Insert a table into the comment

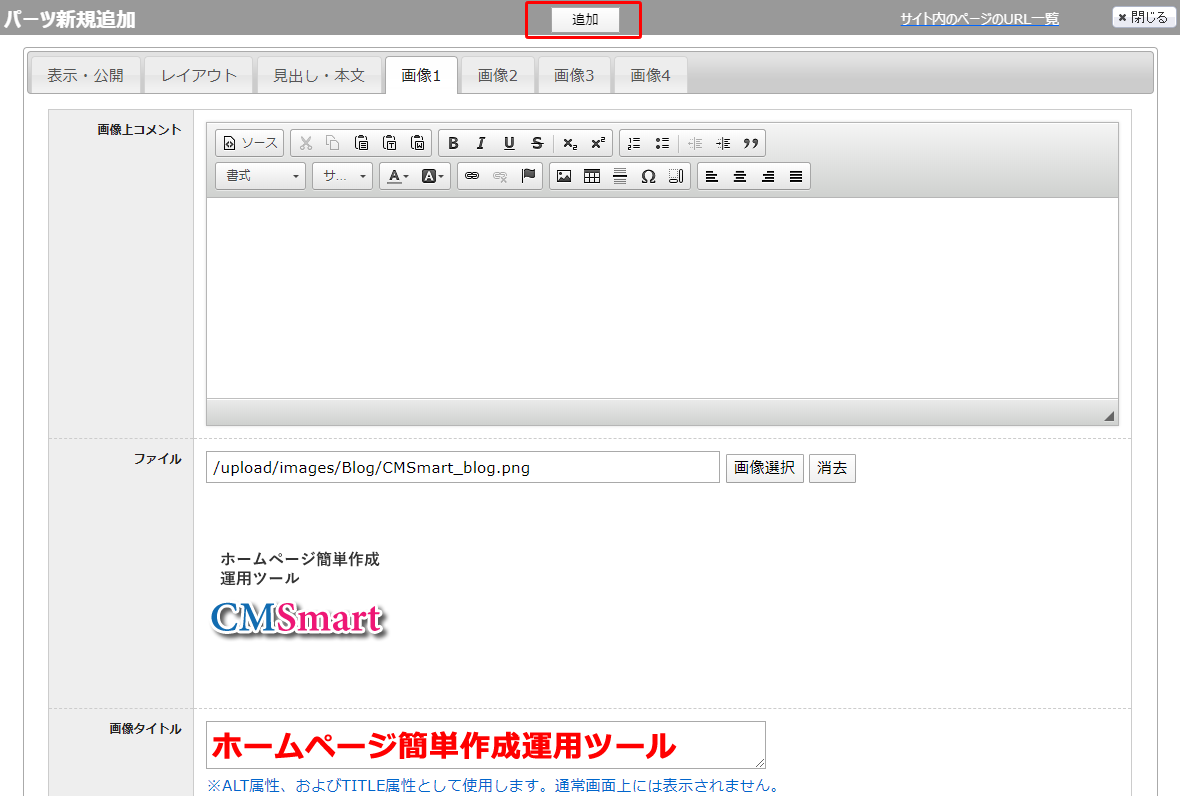[x=592, y=176]
